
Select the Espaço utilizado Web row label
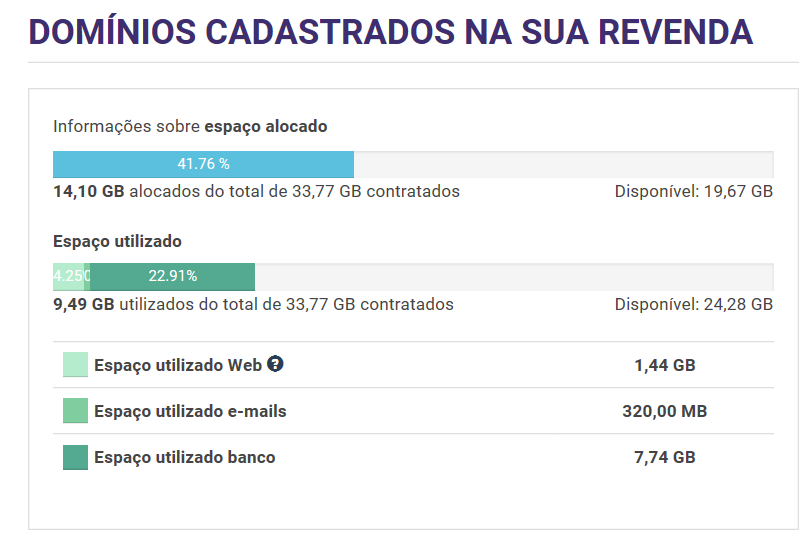click(x=177, y=366)
